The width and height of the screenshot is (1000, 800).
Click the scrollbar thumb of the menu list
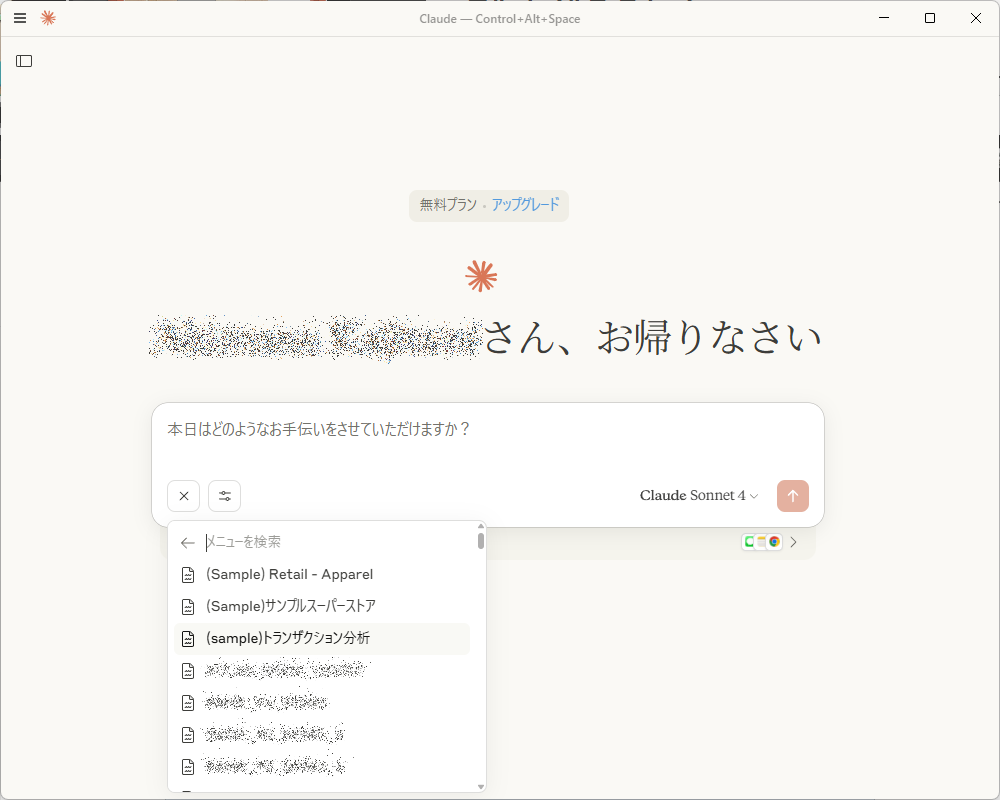pyautogui.click(x=481, y=541)
